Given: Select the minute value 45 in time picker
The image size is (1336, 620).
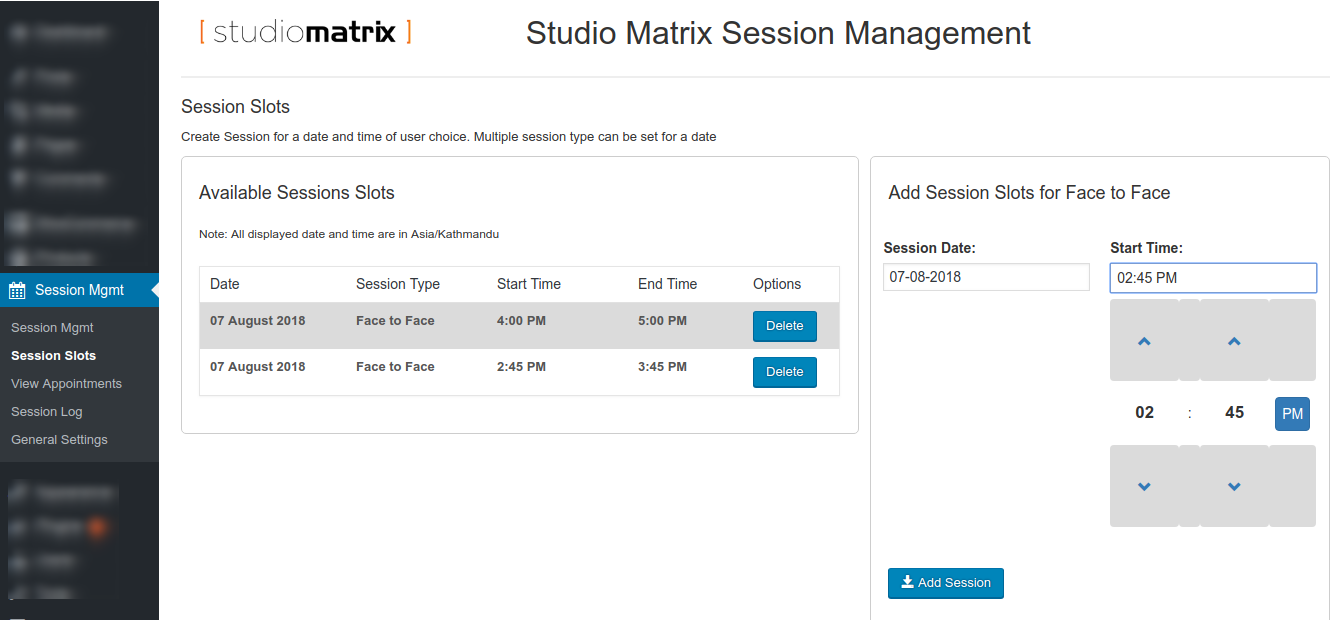Looking at the screenshot, I should tap(1234, 413).
